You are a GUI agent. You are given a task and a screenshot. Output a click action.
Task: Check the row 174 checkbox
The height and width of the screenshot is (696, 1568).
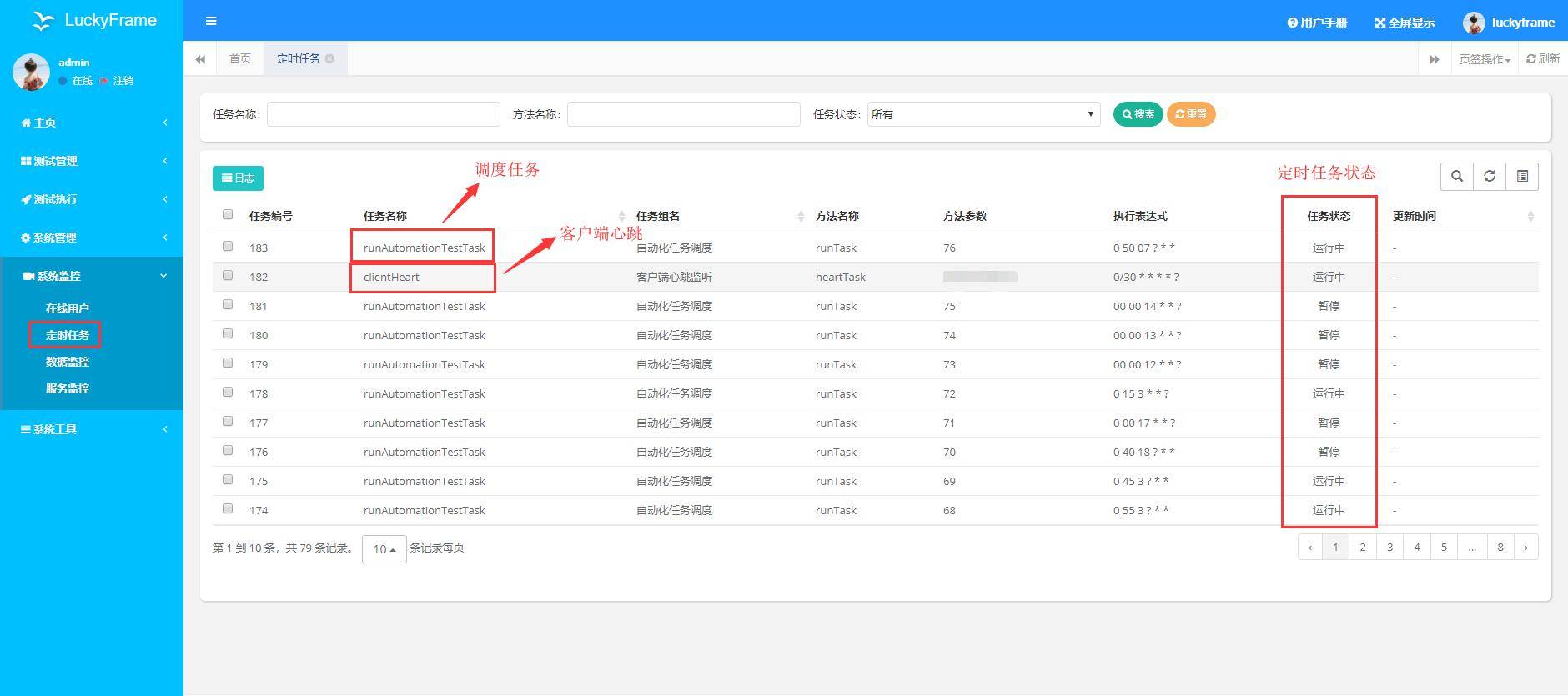[228, 508]
